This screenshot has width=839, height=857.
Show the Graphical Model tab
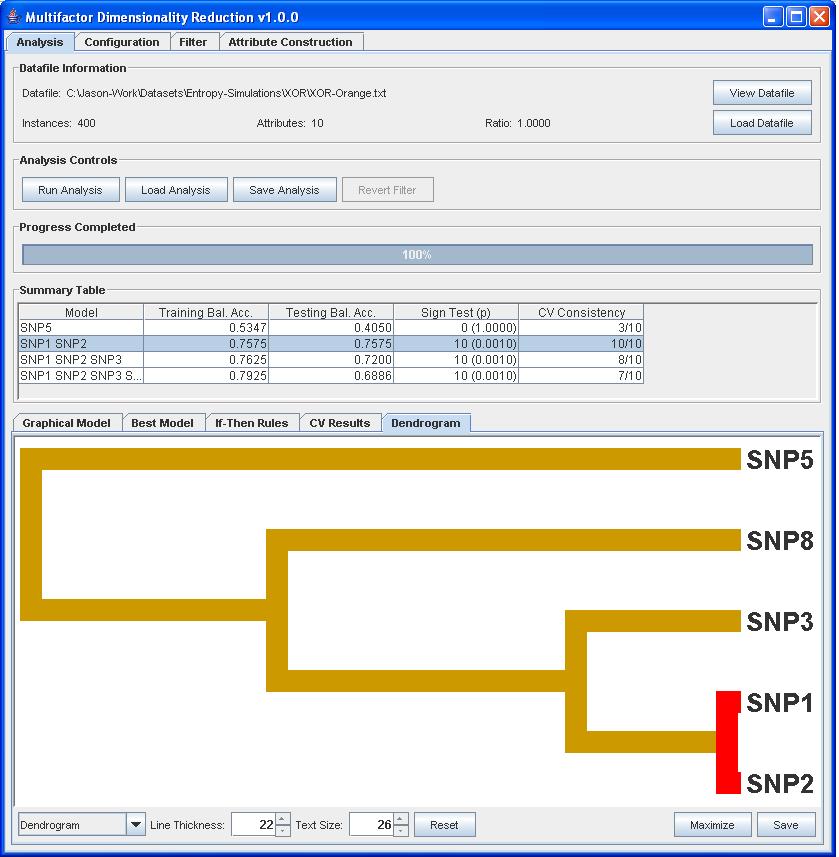(67, 423)
